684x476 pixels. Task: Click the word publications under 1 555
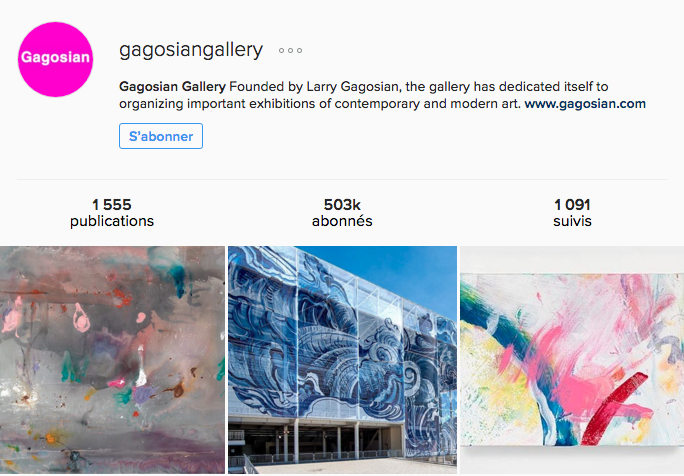(112, 221)
